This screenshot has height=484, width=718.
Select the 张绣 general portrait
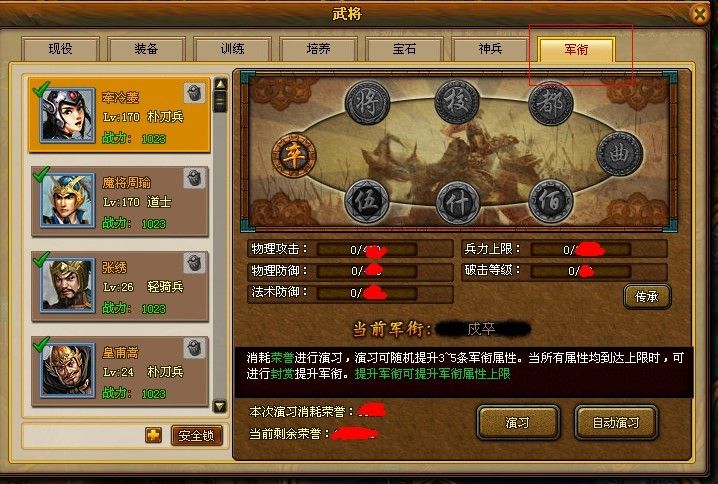click(x=67, y=285)
